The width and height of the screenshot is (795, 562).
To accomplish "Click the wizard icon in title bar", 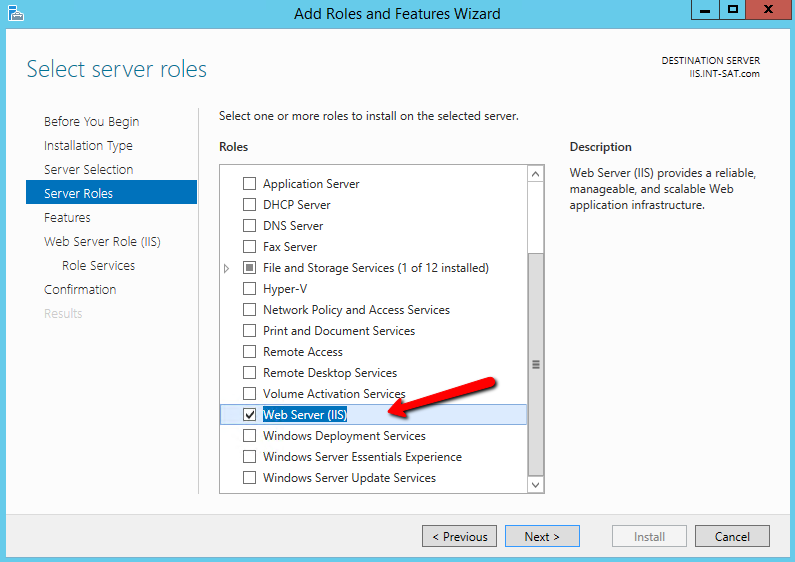I will 14,13.
